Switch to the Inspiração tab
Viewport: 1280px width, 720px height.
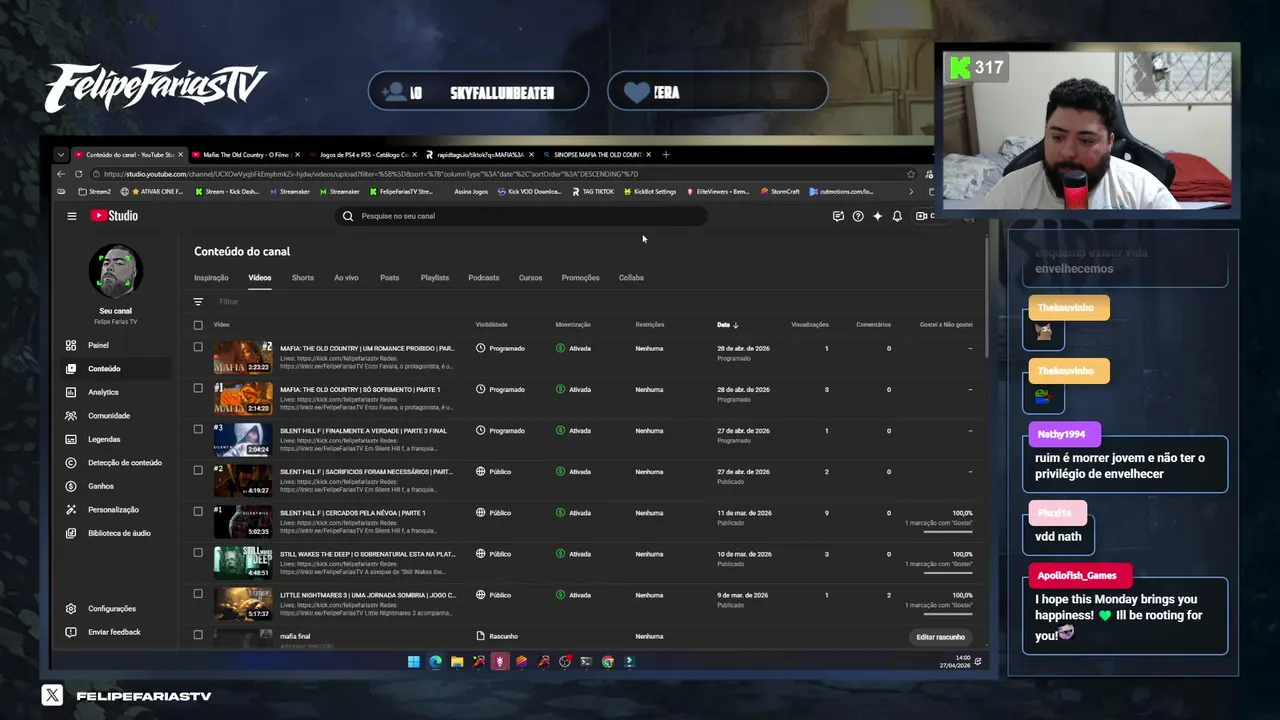coord(211,278)
